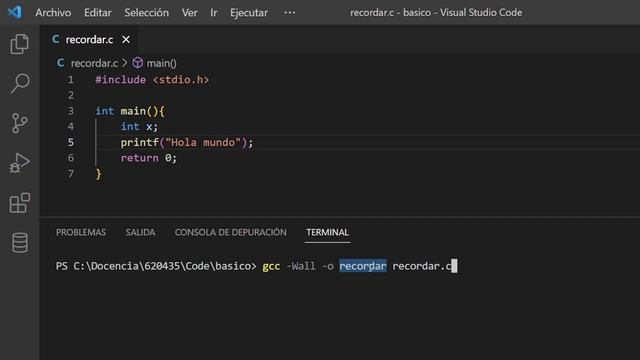Click the window title recordar.c - basico
Image resolution: width=640 pixels, height=360 pixels.
[x=391, y=13]
